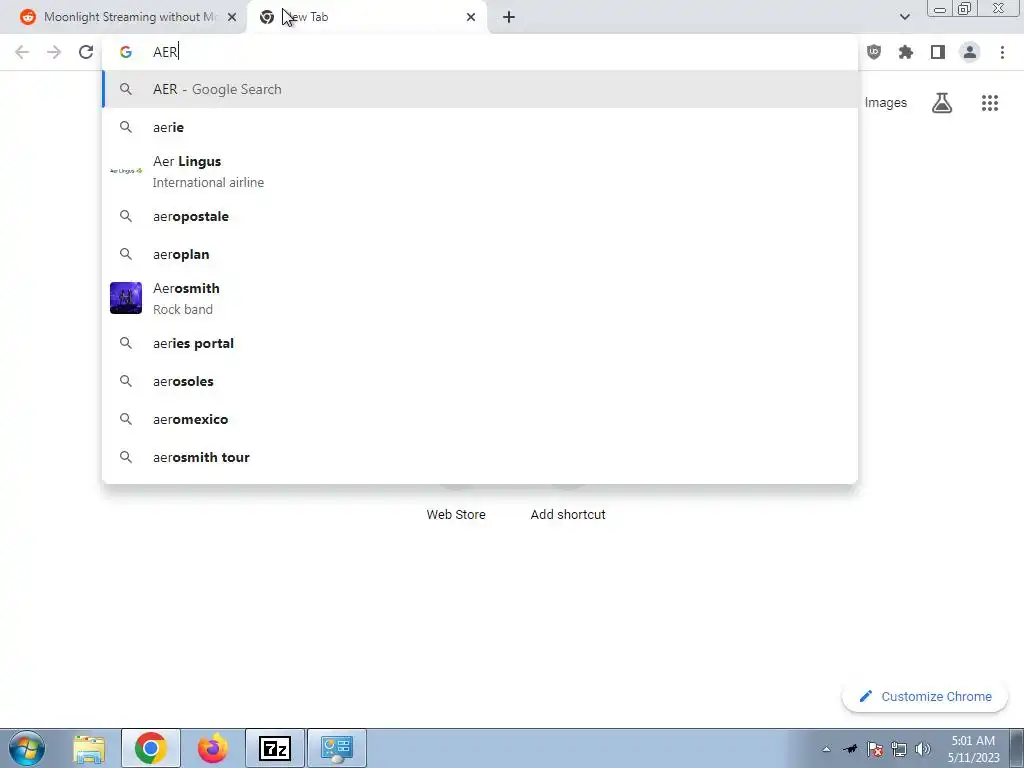Pick the 'aeropostale' suggestion
Screen dimensions: 1024x768
(480, 216)
